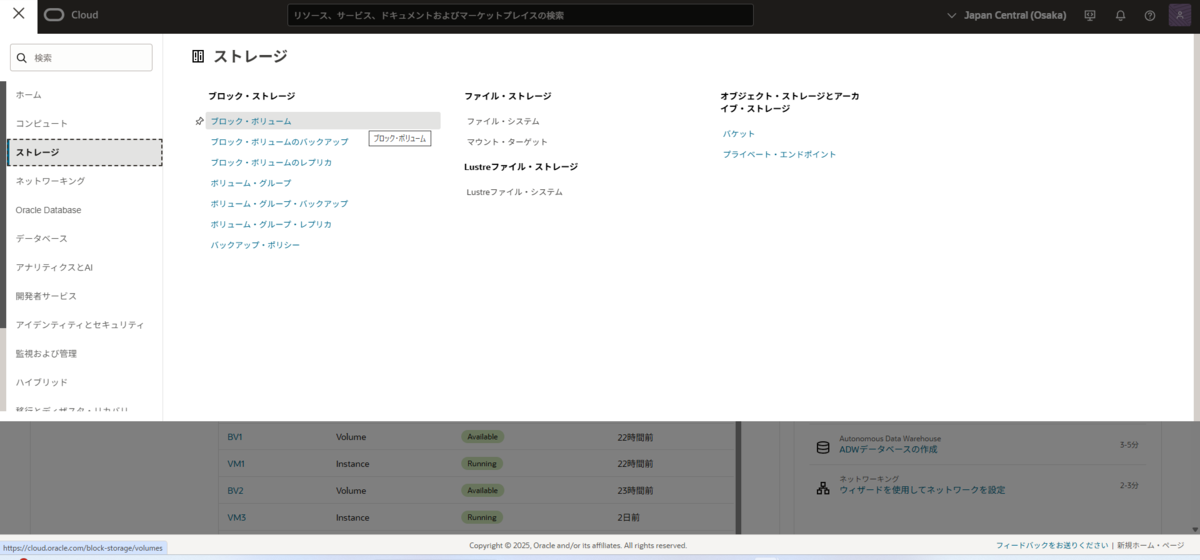Click the Available status badge in BV2 row

click(483, 491)
